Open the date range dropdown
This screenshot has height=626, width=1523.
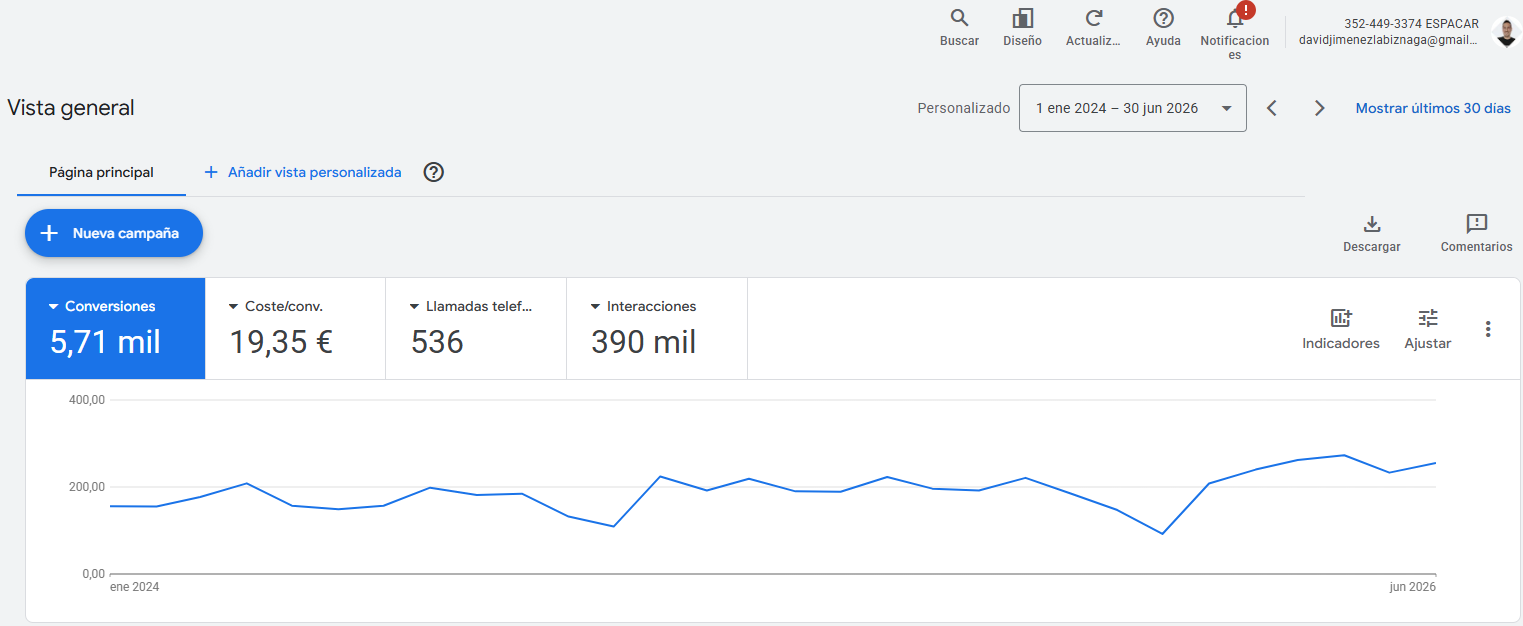pyautogui.click(x=1132, y=108)
